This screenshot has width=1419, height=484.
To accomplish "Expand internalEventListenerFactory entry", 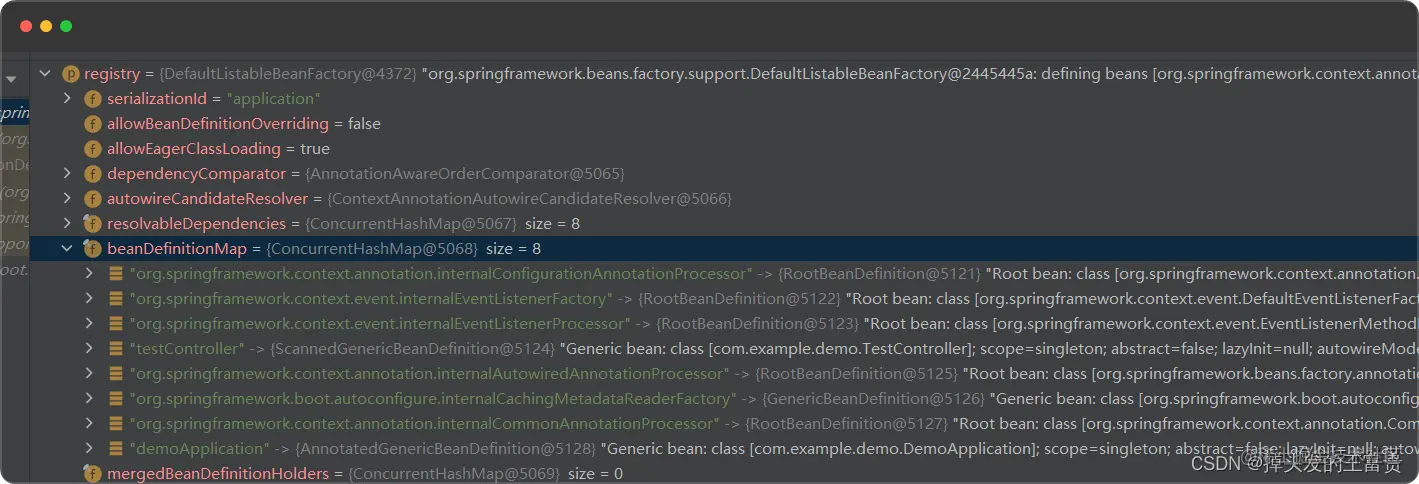I will tap(90, 299).
